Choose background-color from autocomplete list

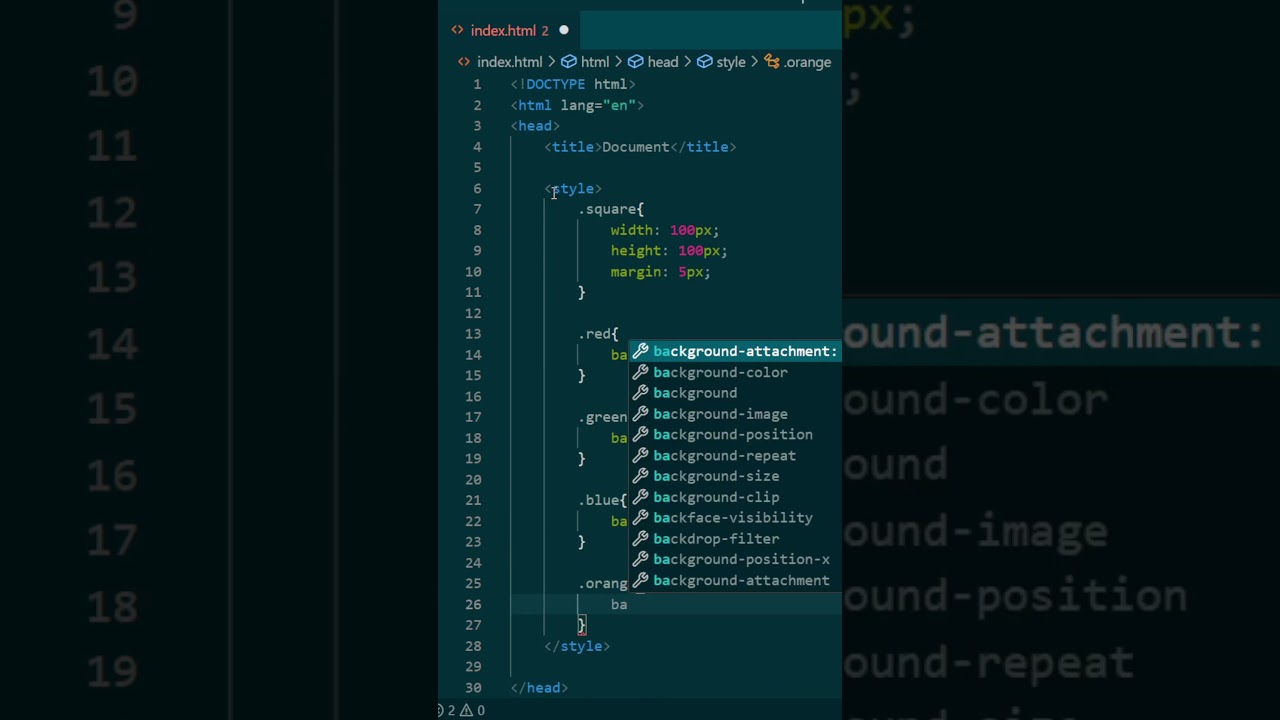click(x=735, y=372)
